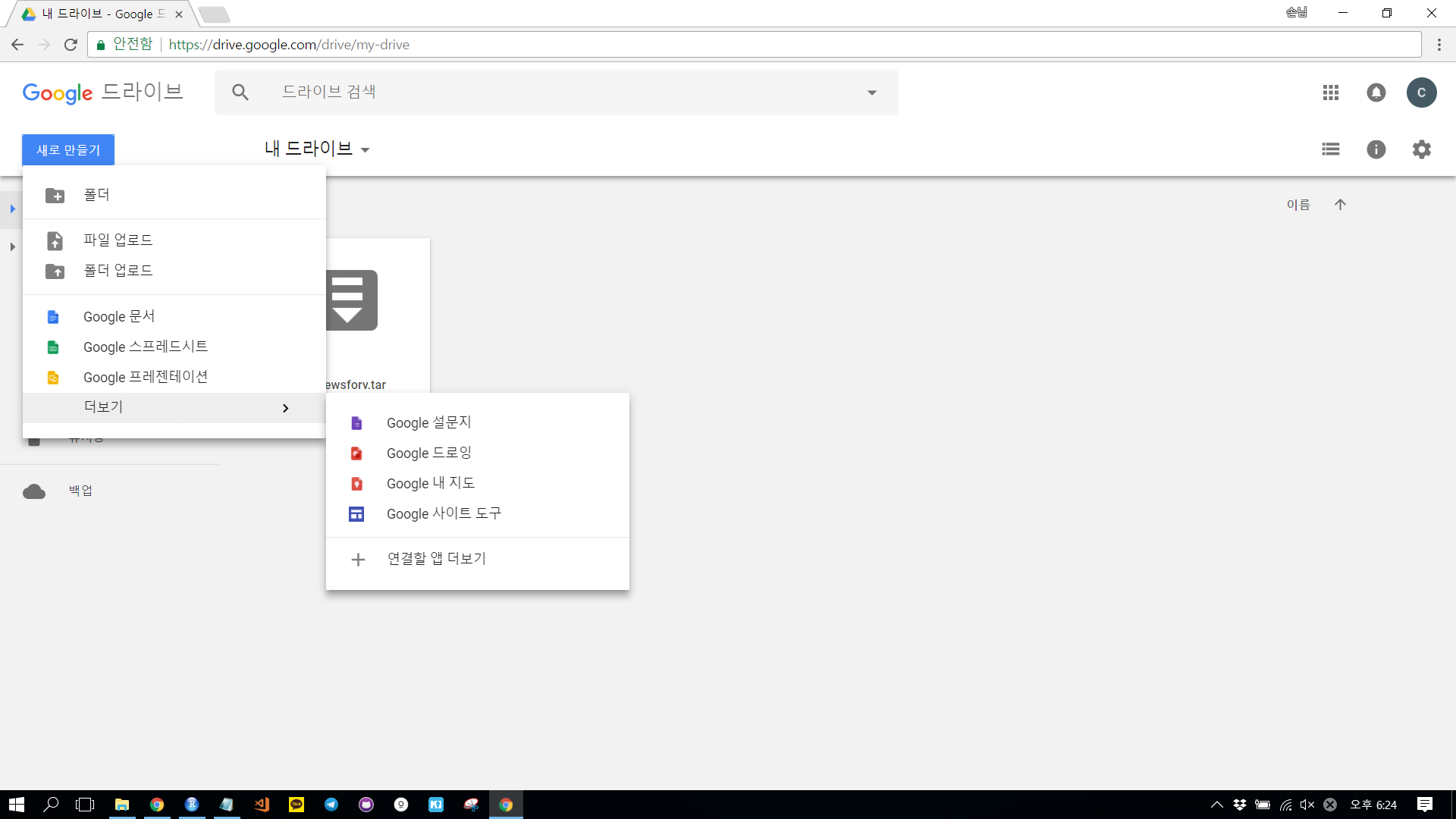Click the backup cloud icon
This screenshot has height=819, width=1456.
(x=34, y=491)
